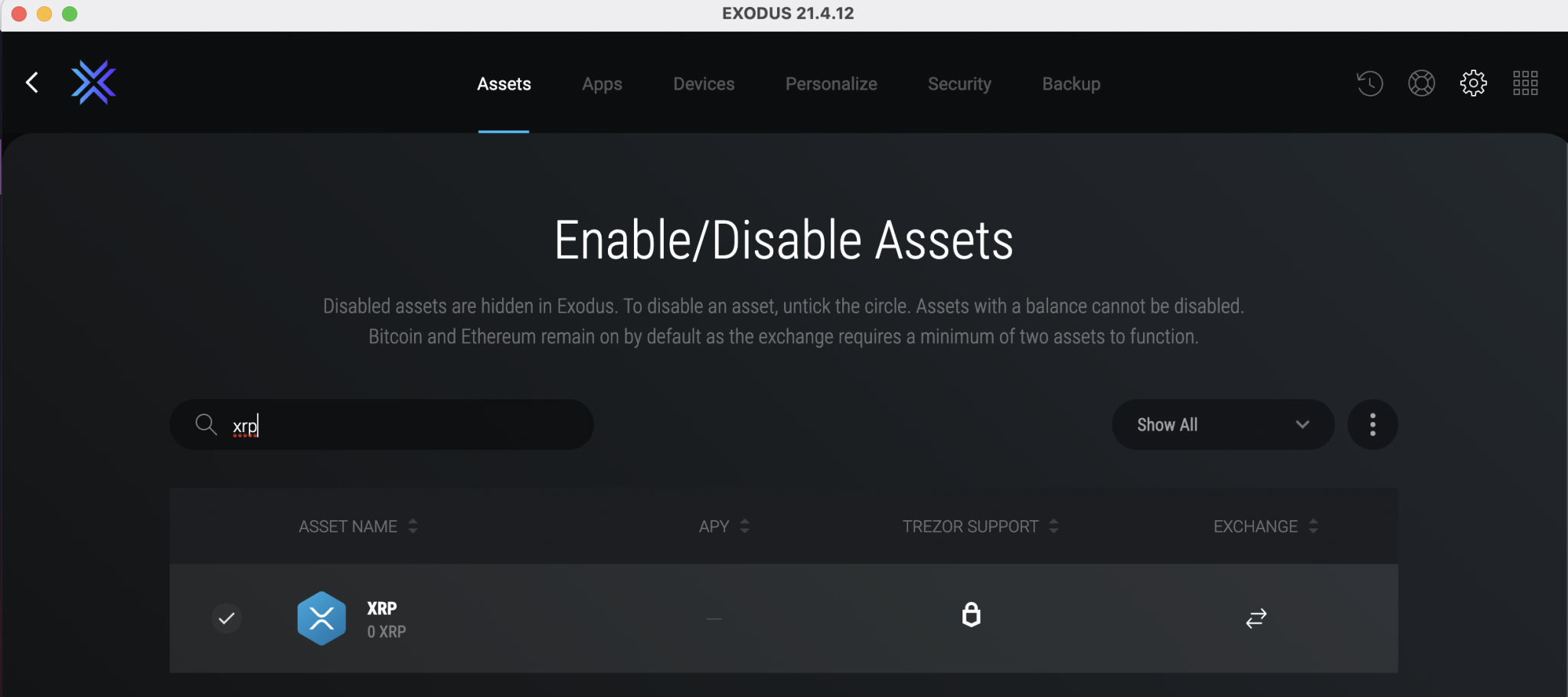The width and height of the screenshot is (1568, 697).
Task: Click the Exodus logo icon
Action: tap(93, 83)
